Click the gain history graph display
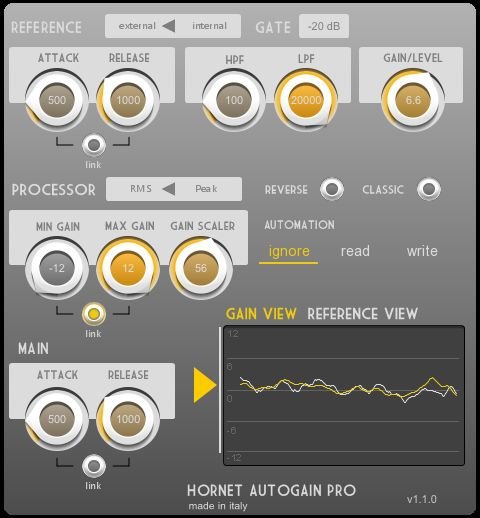The image size is (480, 518). pos(344,395)
